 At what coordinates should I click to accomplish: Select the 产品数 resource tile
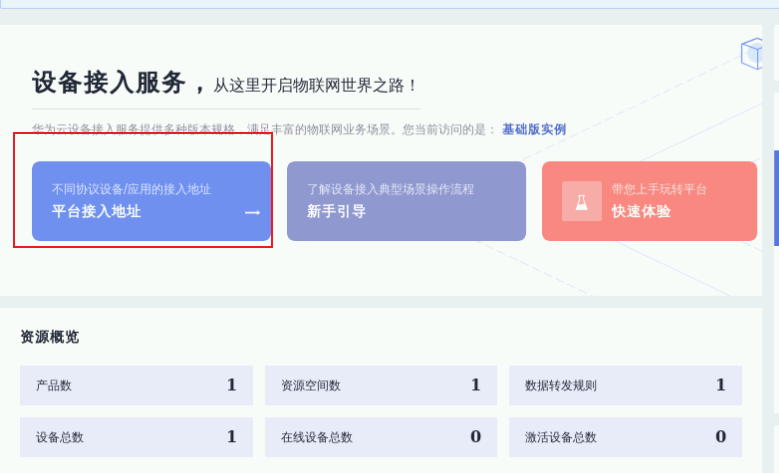coord(132,385)
